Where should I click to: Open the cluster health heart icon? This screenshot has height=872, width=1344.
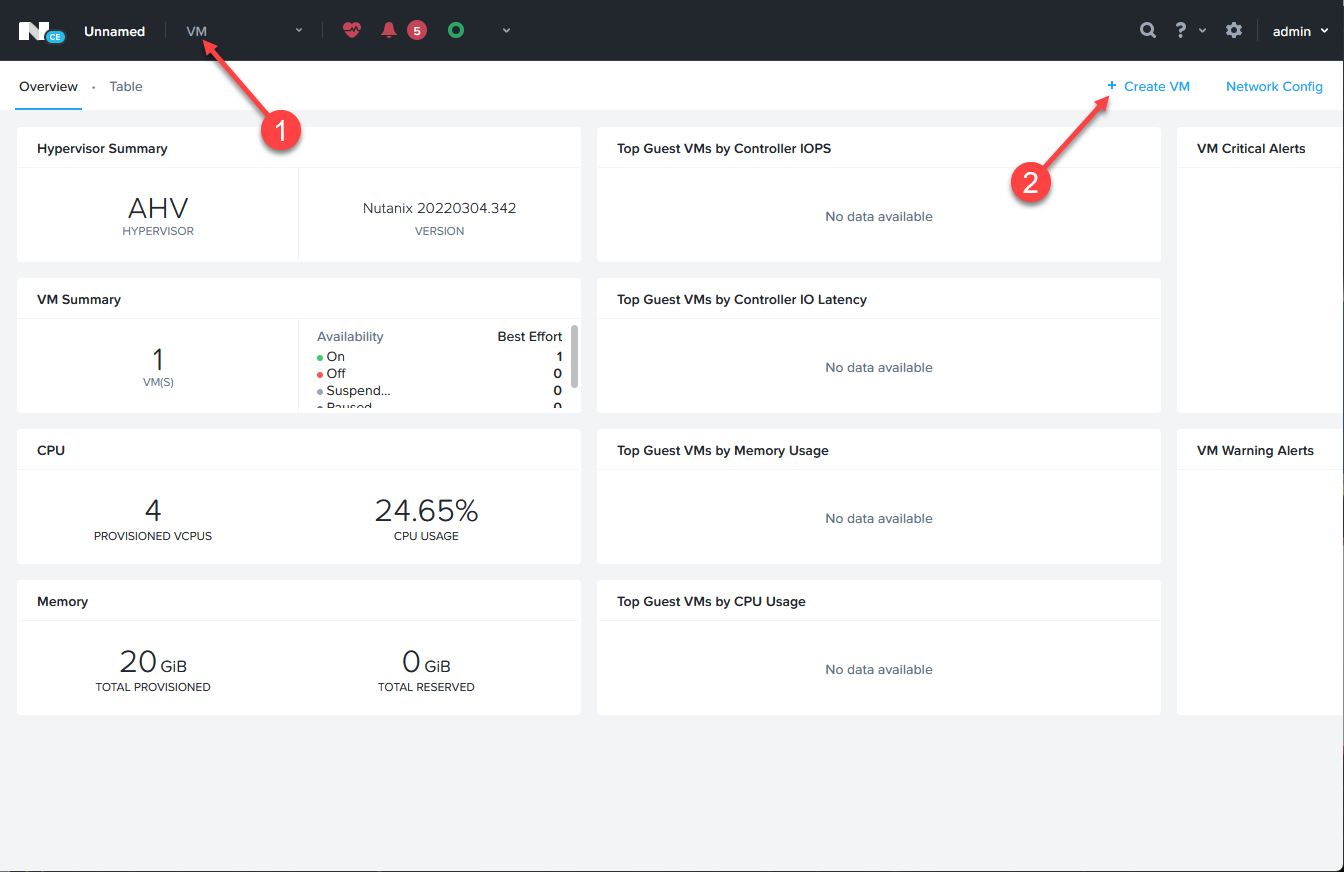tap(351, 31)
